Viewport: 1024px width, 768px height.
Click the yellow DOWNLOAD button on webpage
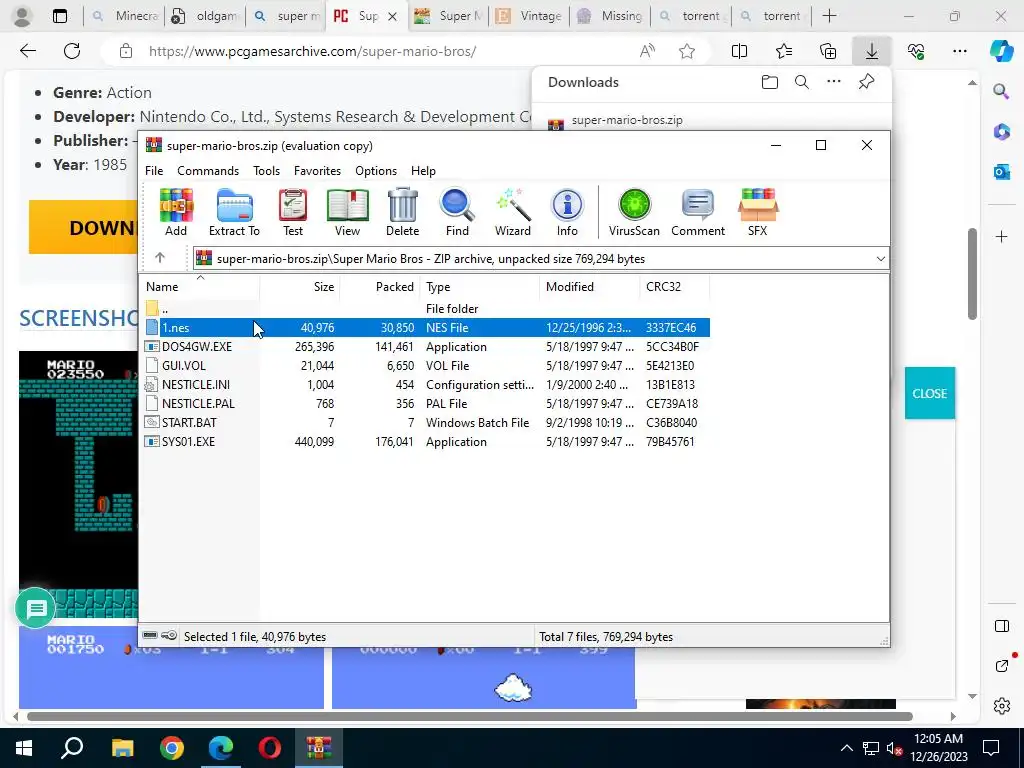pyautogui.click(x=84, y=227)
